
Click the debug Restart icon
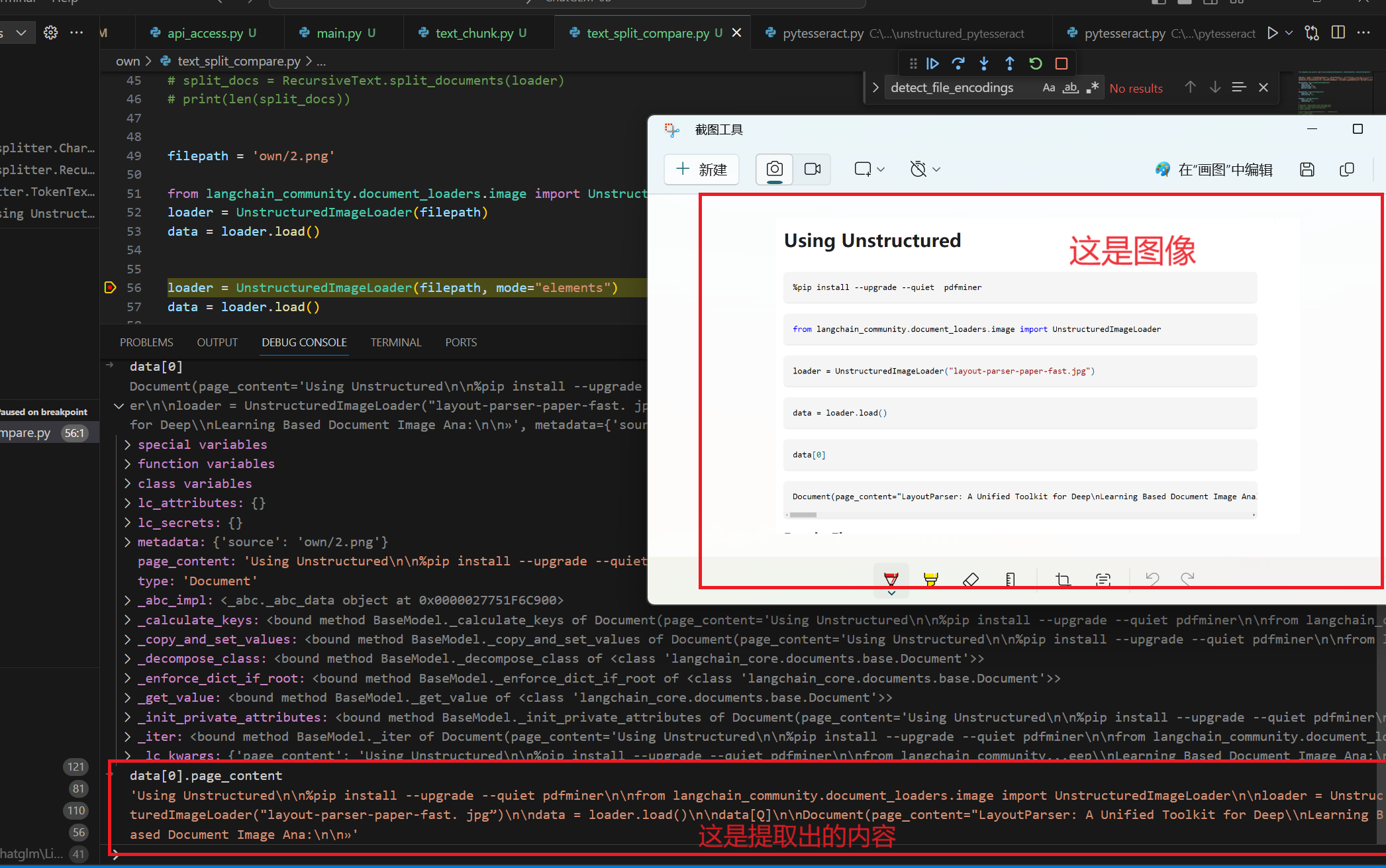coord(1036,64)
